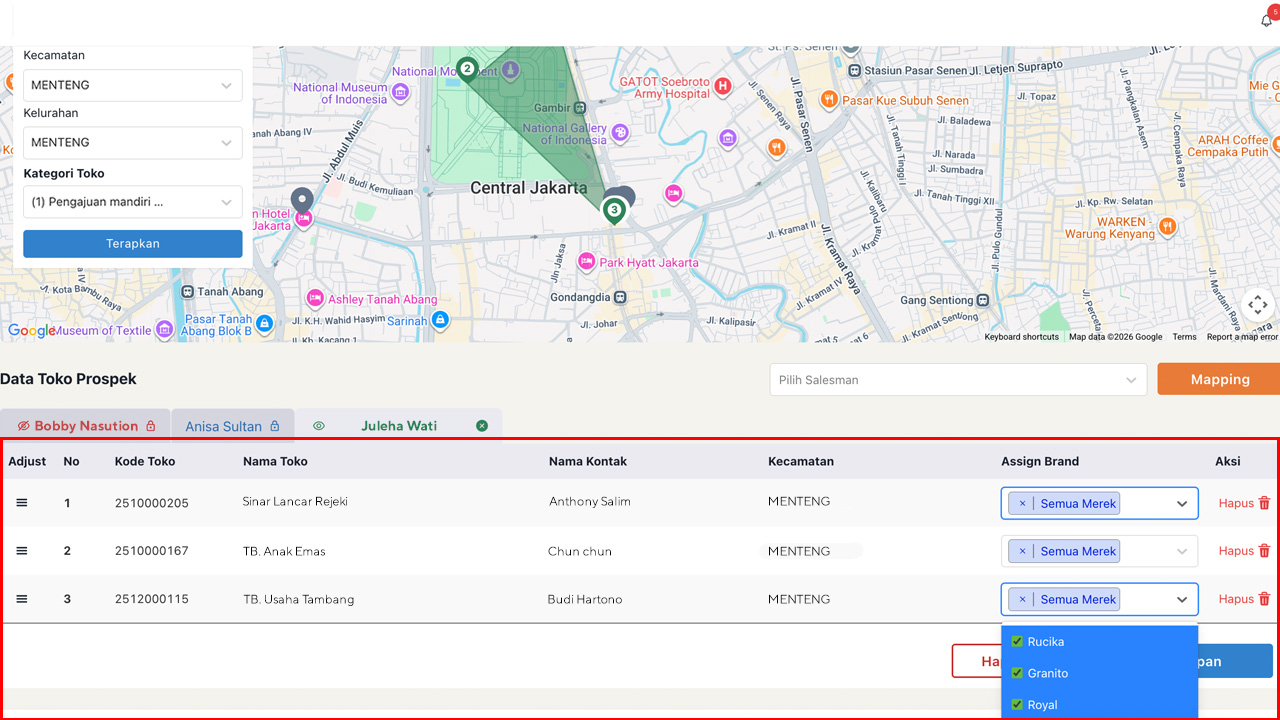Image resolution: width=1280 pixels, height=720 pixels.
Task: Open the notifications bell
Action: (1267, 20)
